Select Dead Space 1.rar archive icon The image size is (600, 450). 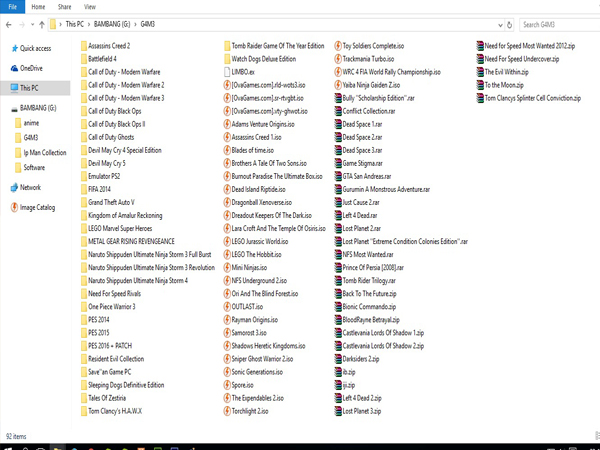pyautogui.click(x=338, y=124)
